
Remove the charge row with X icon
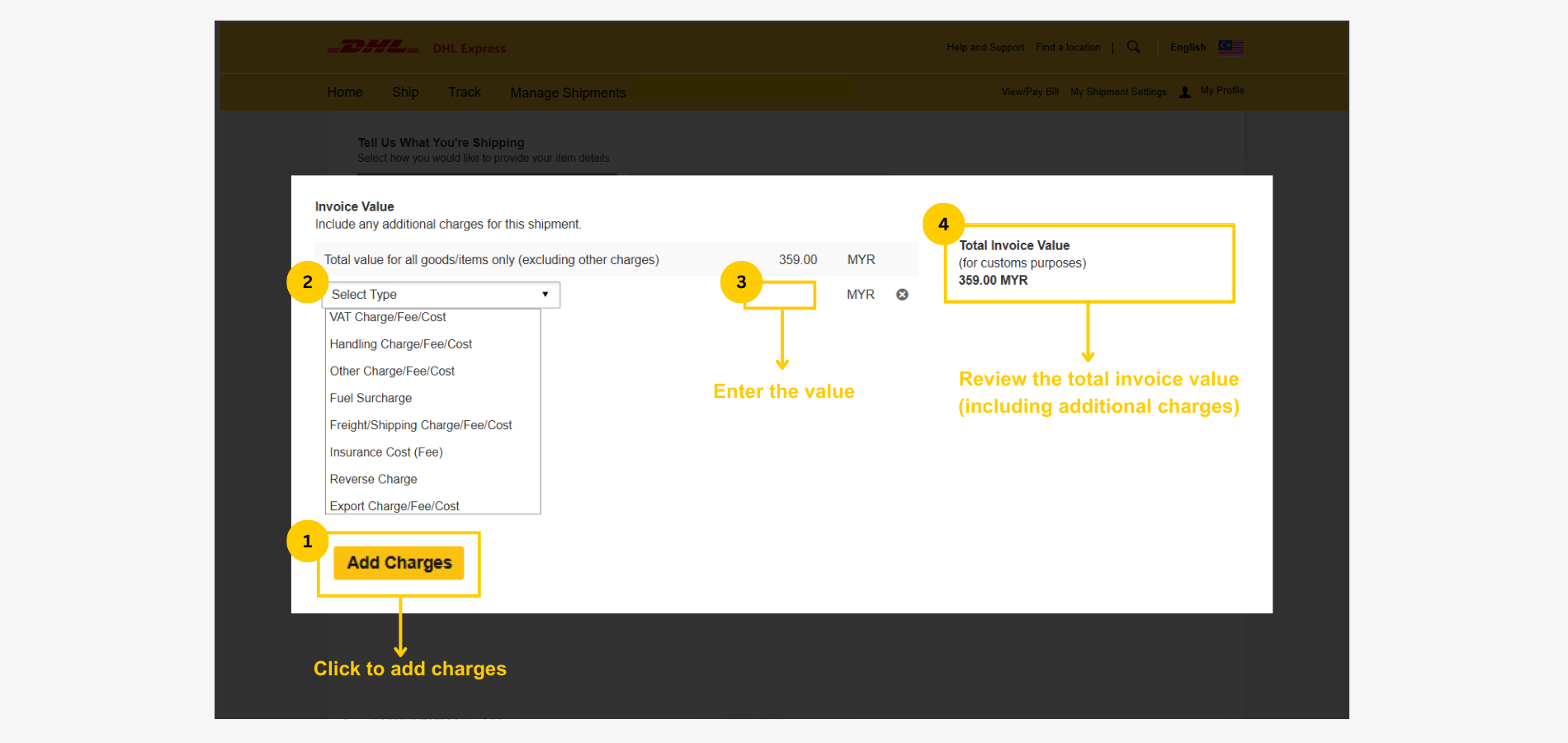click(x=902, y=295)
